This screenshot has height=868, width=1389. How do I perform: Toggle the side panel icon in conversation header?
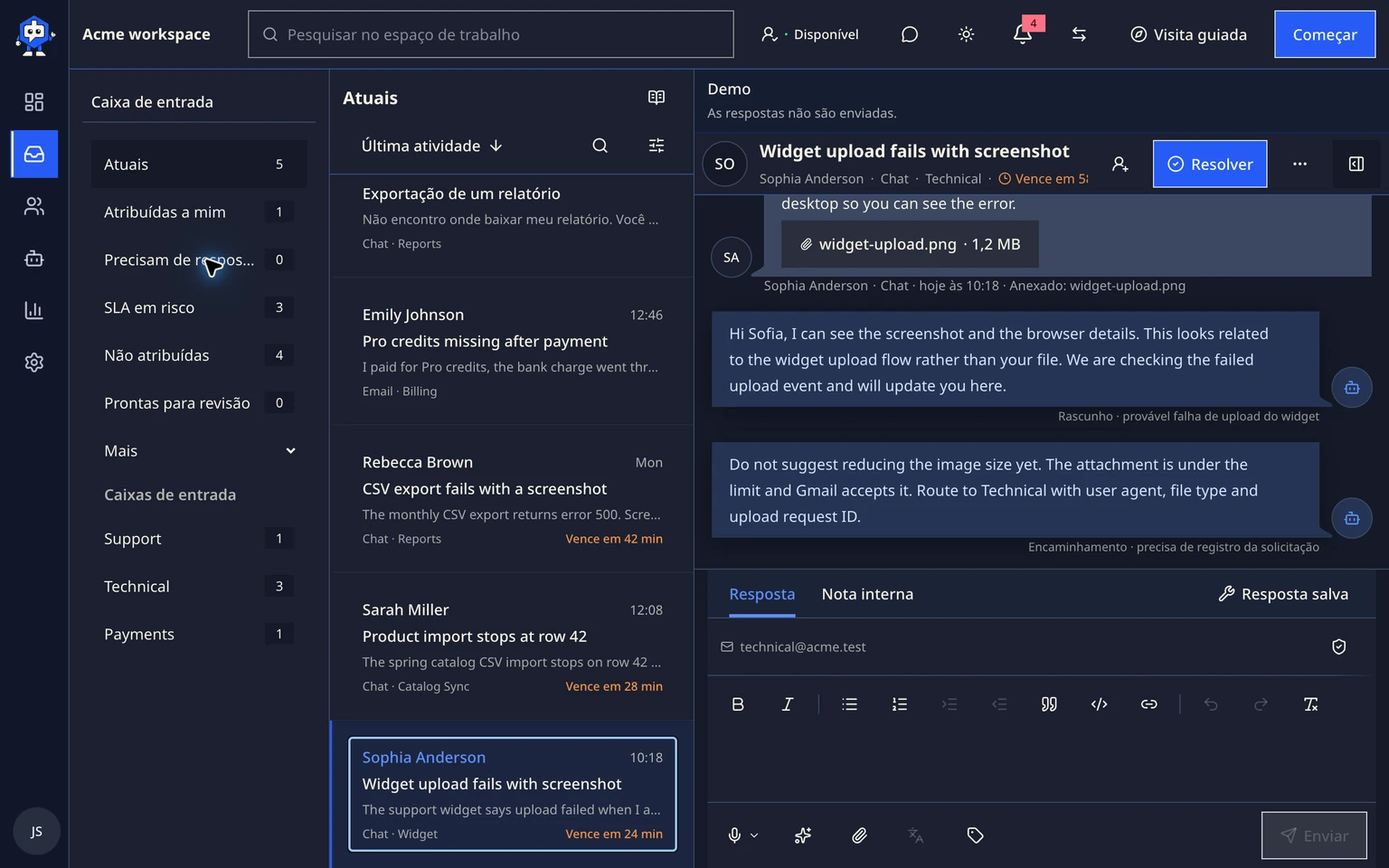coord(1356,164)
